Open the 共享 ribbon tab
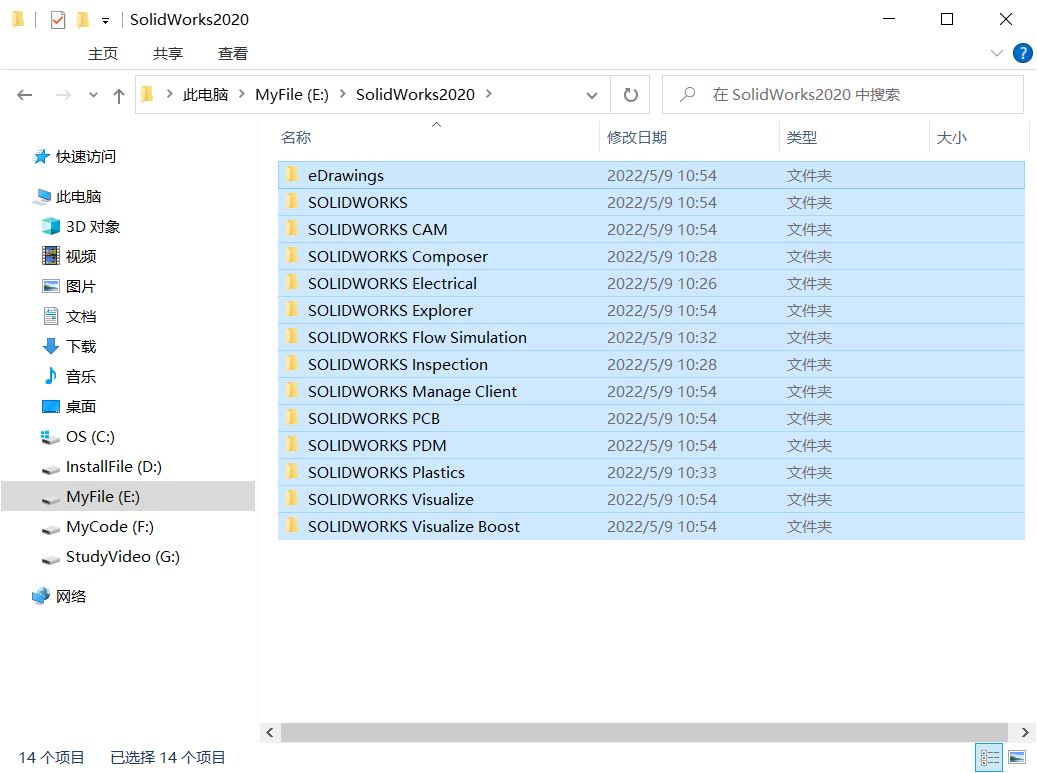 (167, 54)
